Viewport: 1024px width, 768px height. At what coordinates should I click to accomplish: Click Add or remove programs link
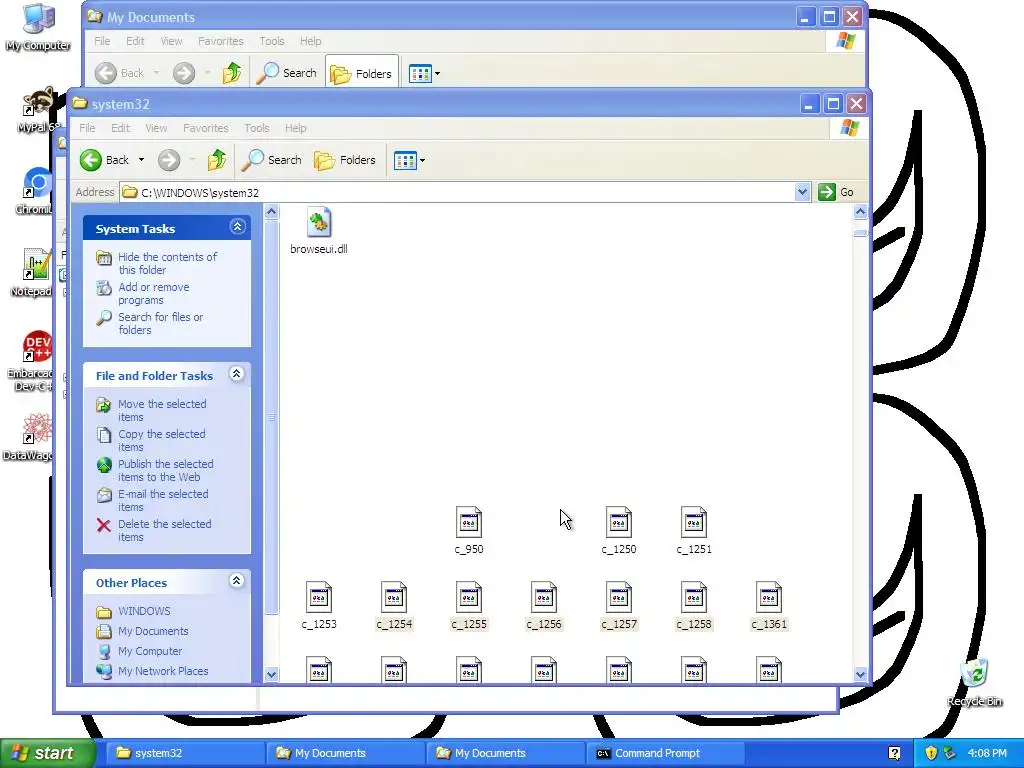[153, 293]
